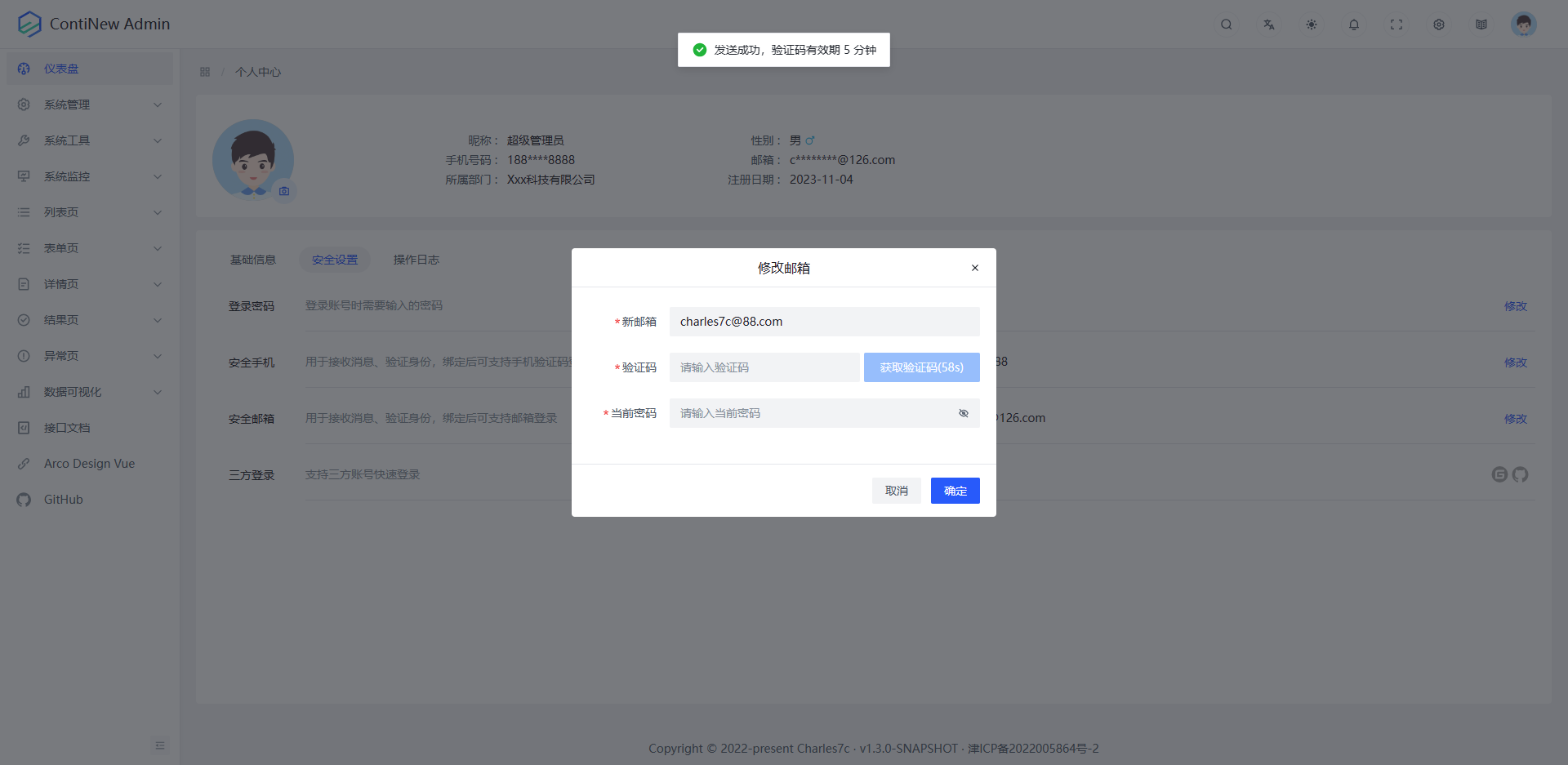
Task: Toggle password visibility in 当前密码 field
Action: tap(964, 413)
